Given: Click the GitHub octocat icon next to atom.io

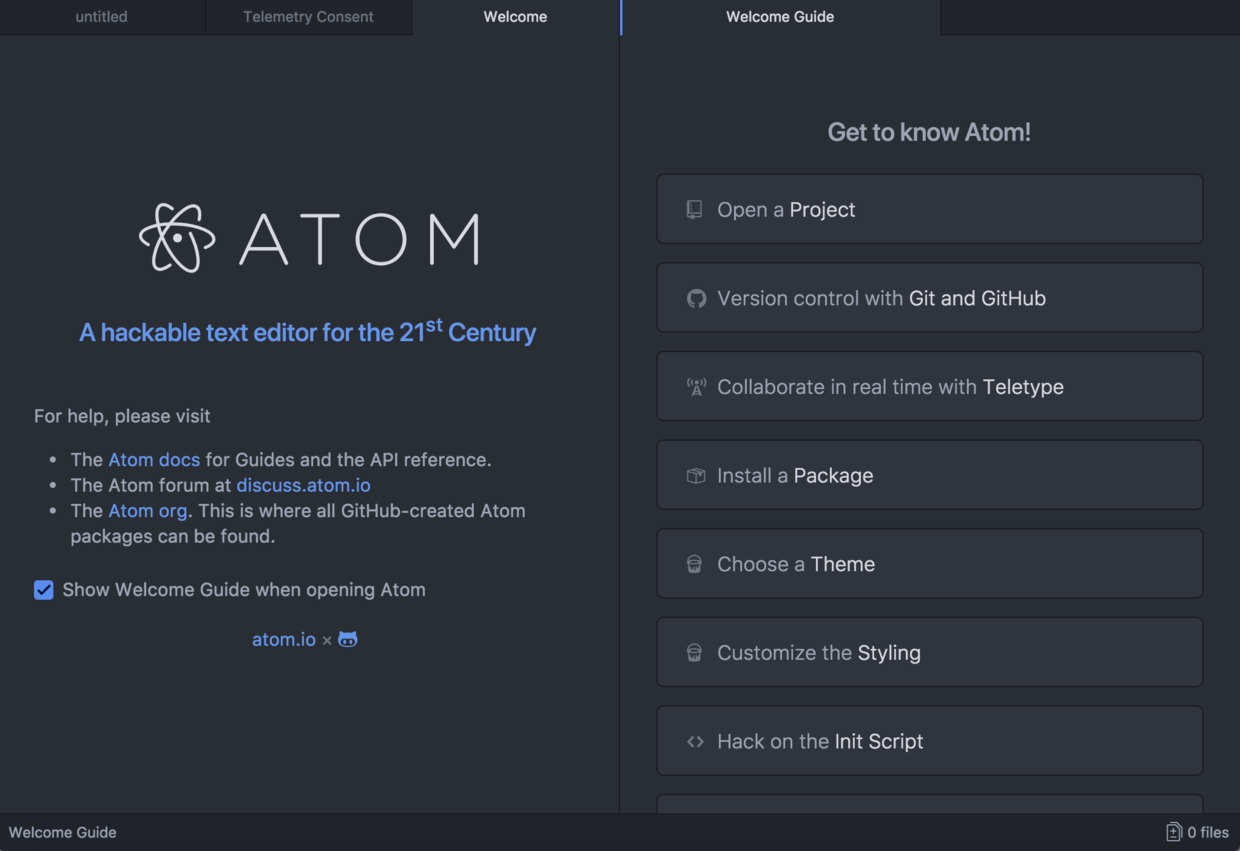Looking at the screenshot, I should (348, 639).
